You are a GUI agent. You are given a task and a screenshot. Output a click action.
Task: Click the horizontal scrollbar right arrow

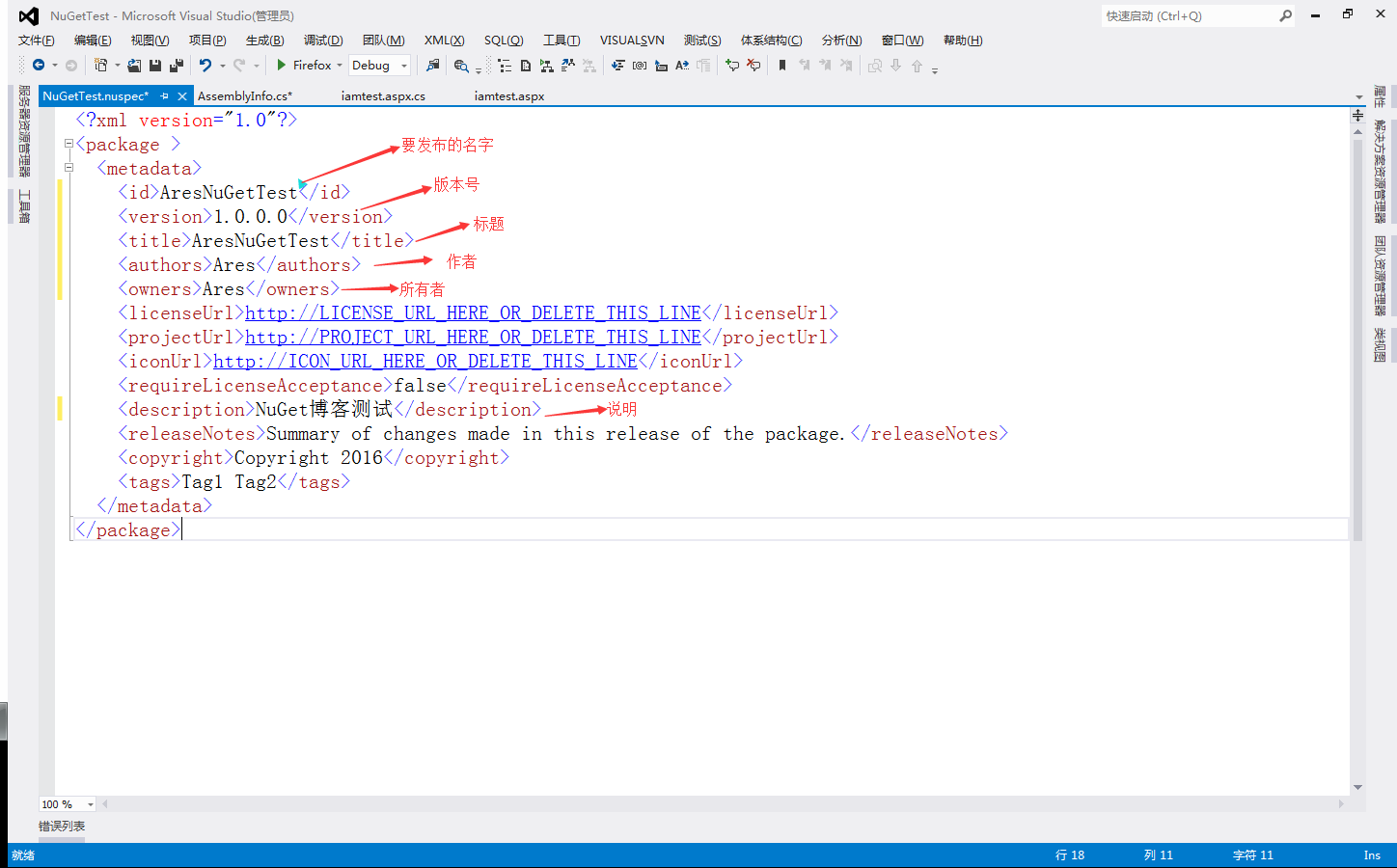point(1341,804)
